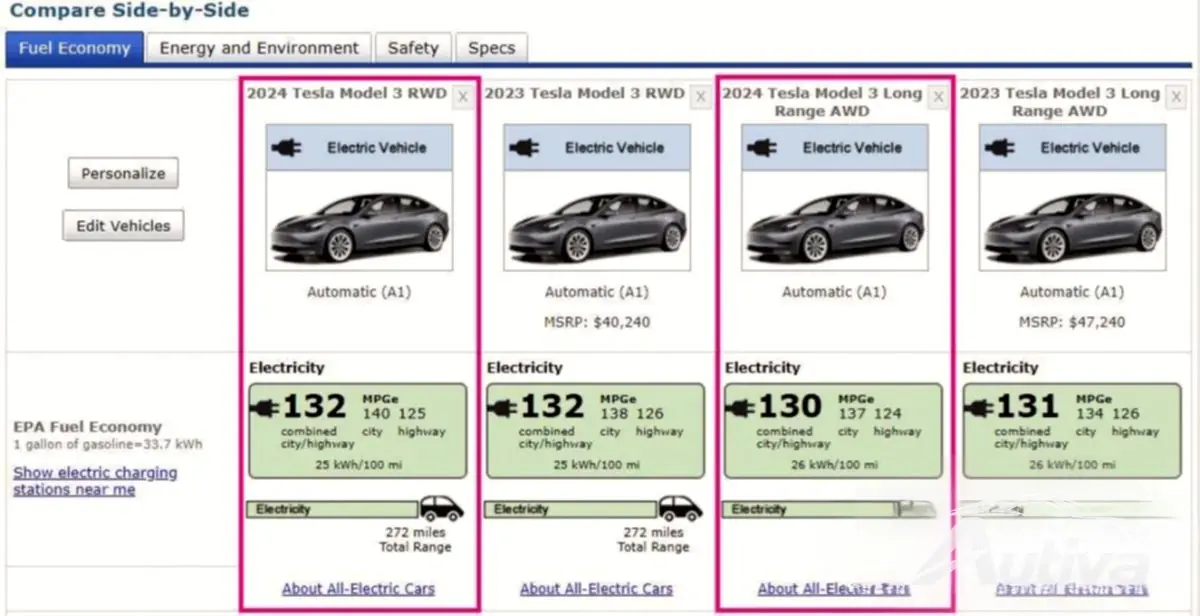
Task: Click plug icon in 2024 RWD Electric Vehicle banner
Action: click(286, 147)
